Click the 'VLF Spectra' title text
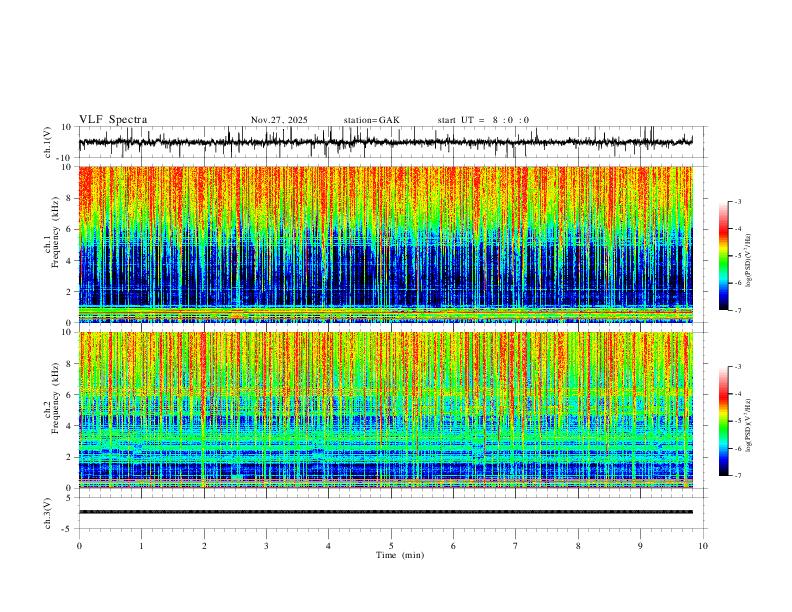 (113, 120)
